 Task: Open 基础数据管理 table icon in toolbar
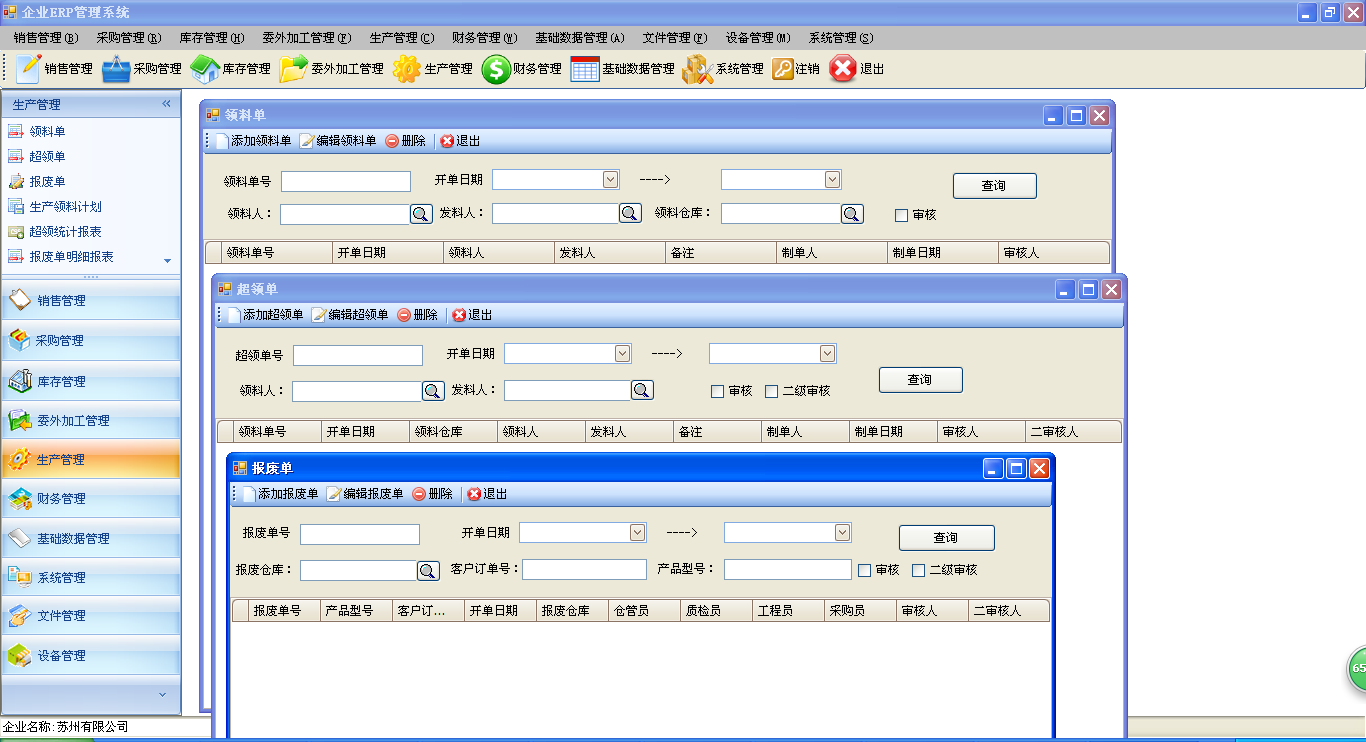[585, 69]
